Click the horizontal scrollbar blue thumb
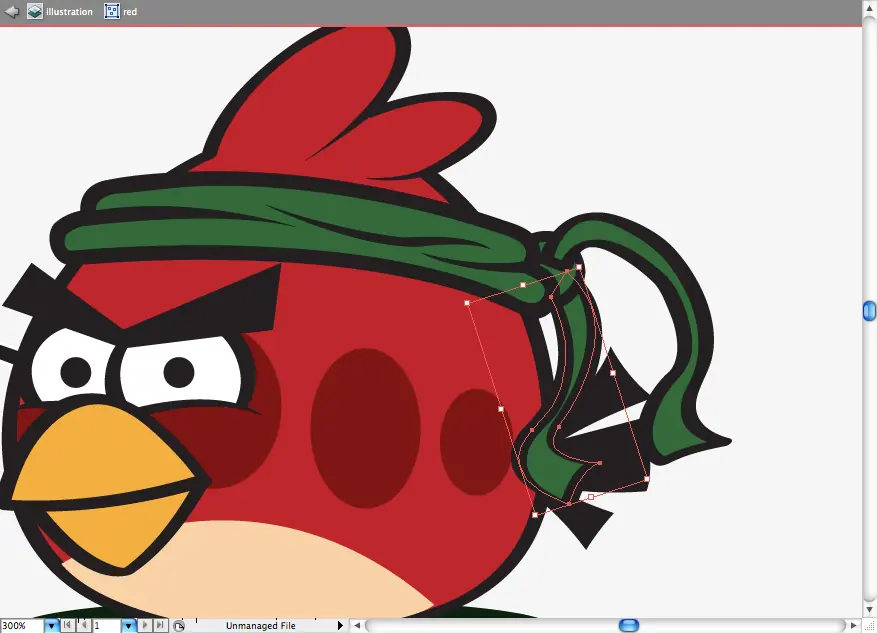This screenshot has height=633, width=877. pos(629,625)
